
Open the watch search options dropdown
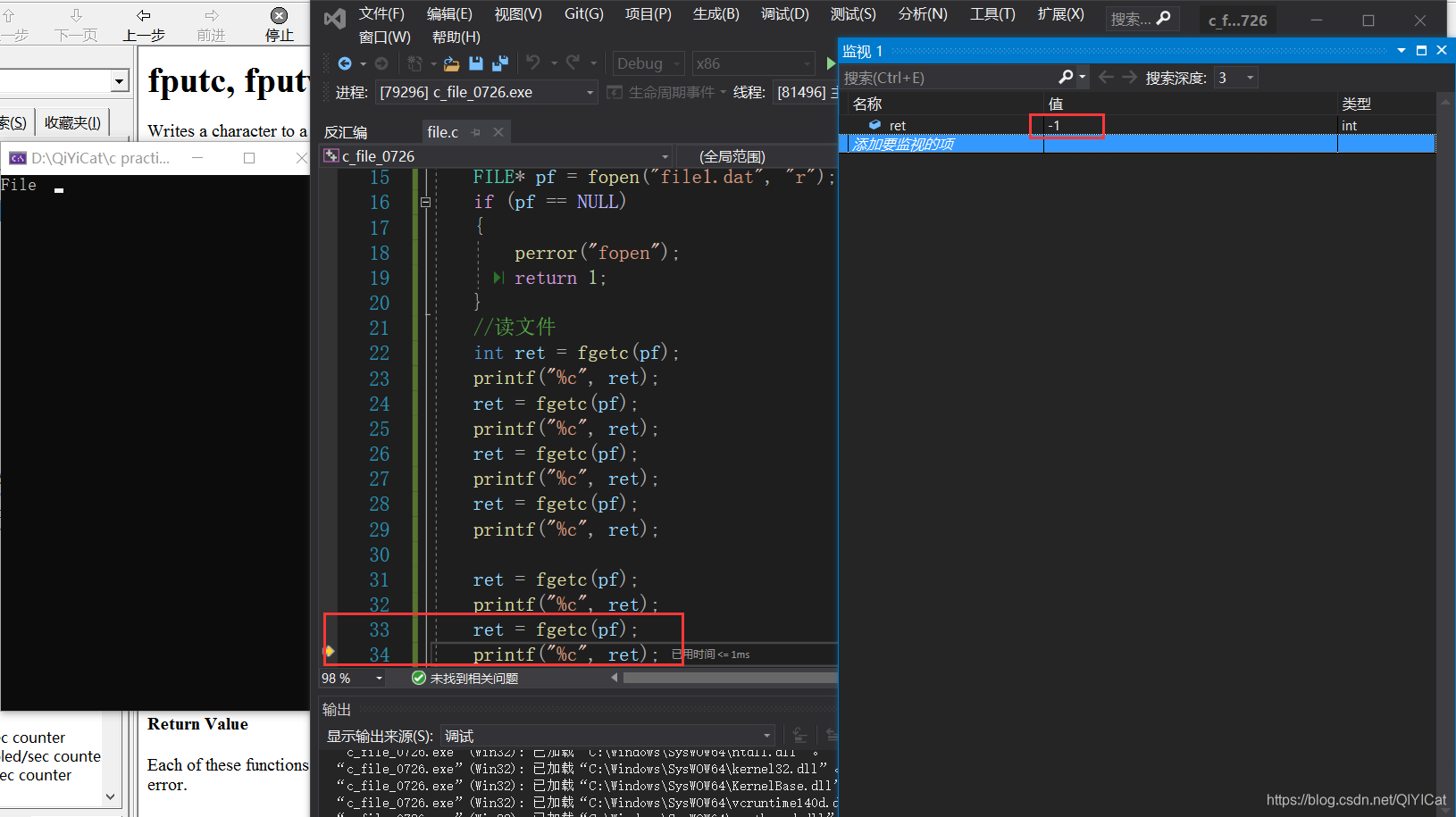pyautogui.click(x=1082, y=77)
